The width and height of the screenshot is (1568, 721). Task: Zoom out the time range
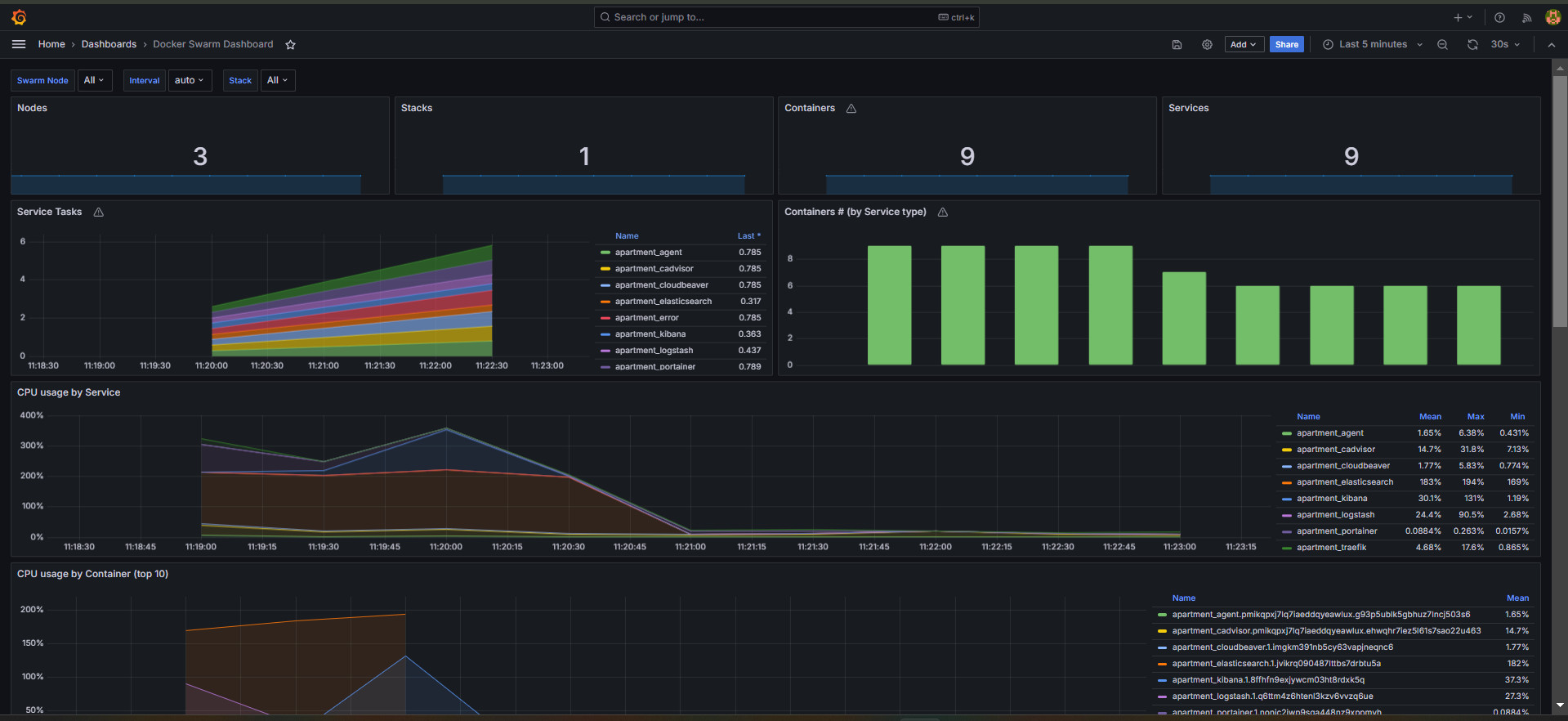coord(1442,44)
